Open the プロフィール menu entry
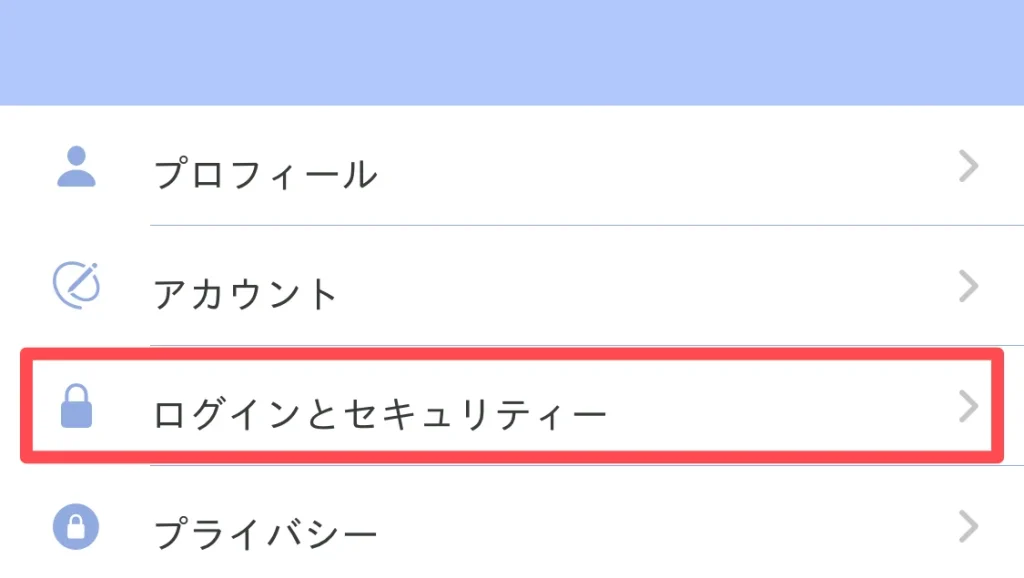 coord(512,166)
